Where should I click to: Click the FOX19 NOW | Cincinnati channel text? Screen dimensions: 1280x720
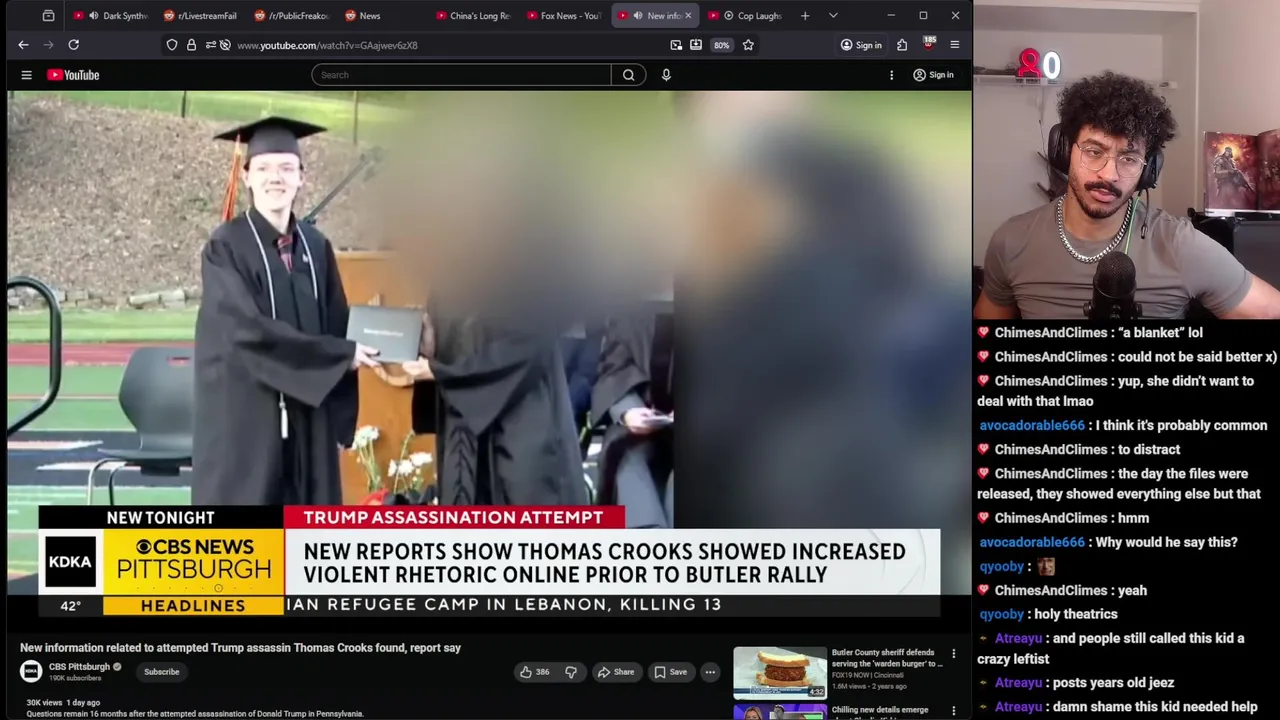click(x=868, y=675)
